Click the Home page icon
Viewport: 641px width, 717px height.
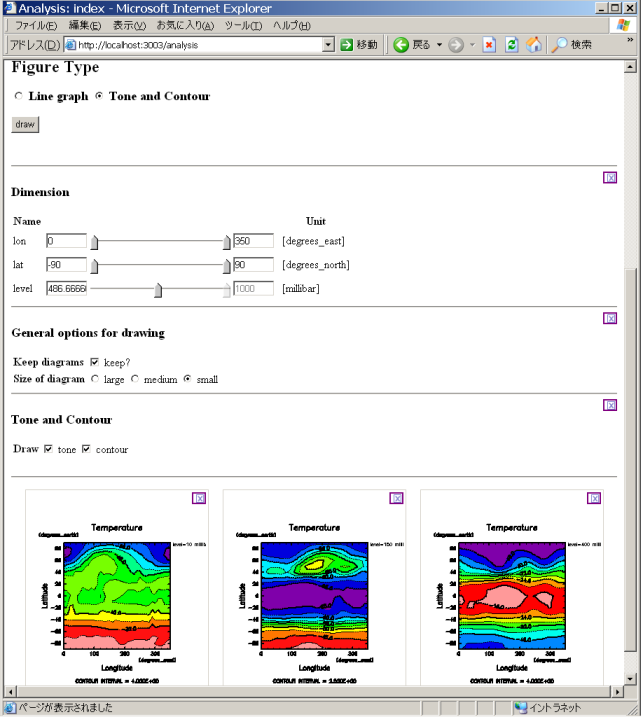point(534,45)
